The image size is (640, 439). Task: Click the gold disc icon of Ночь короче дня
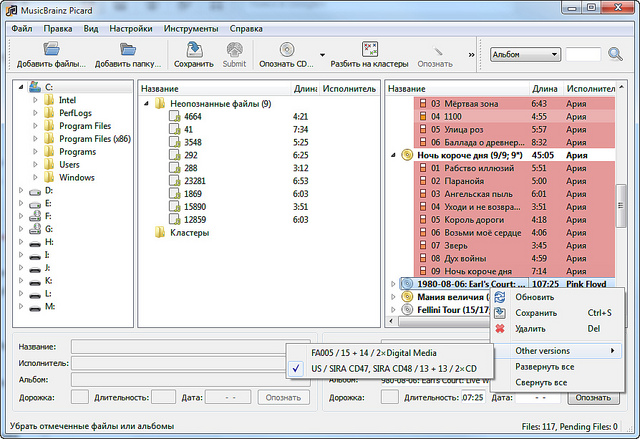(x=407, y=155)
